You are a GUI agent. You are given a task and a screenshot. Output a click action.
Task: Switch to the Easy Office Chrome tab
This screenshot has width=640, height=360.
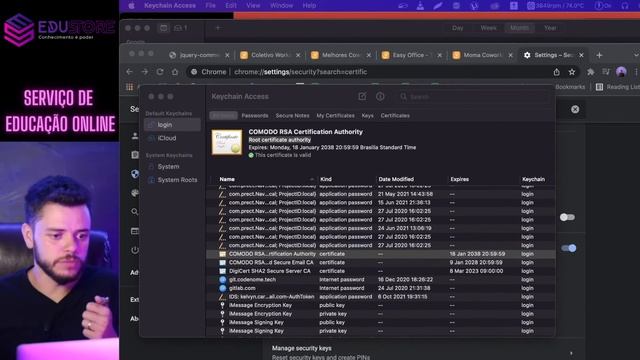(411, 55)
